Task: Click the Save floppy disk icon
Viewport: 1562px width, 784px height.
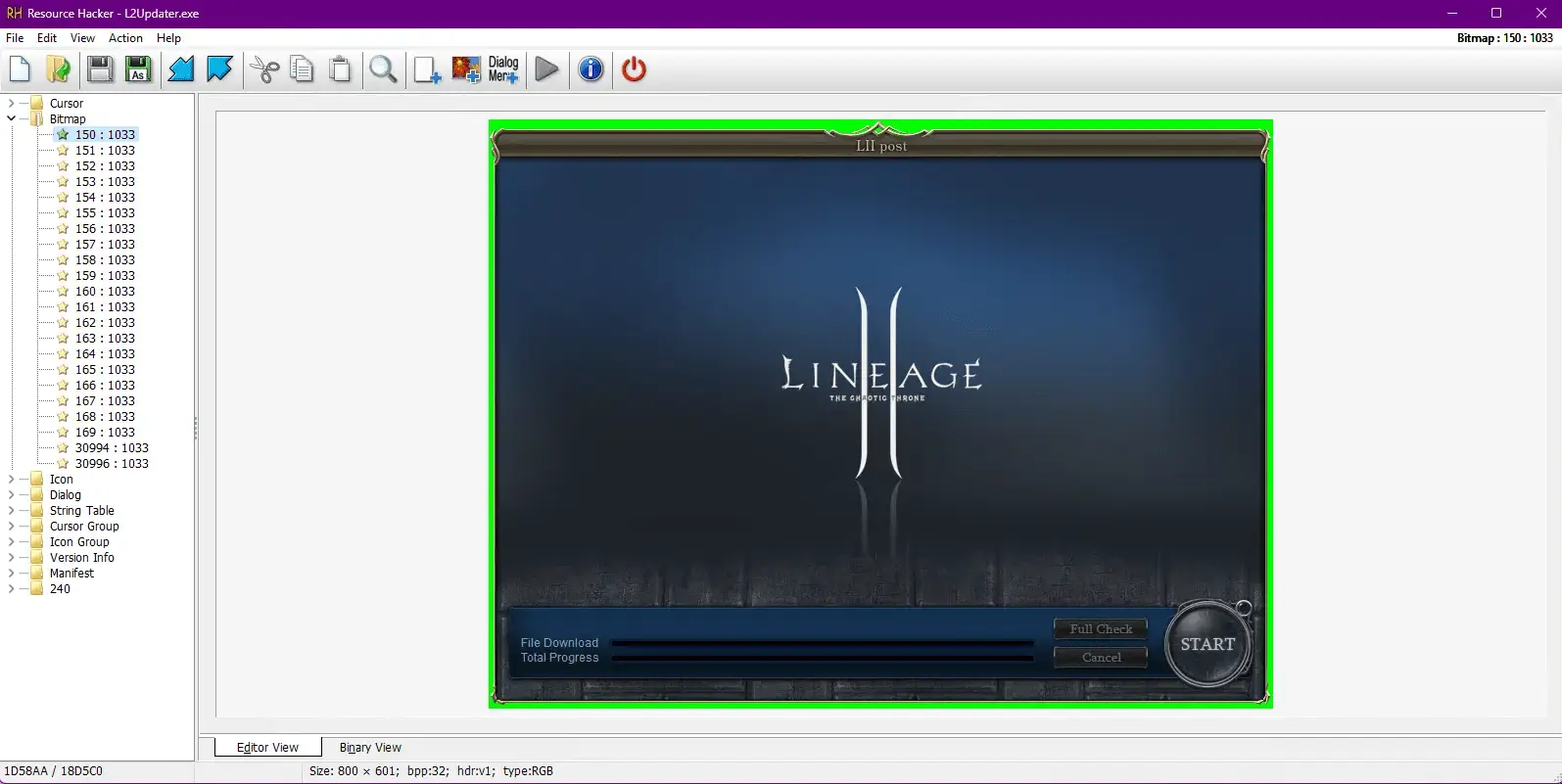Action: coord(100,69)
